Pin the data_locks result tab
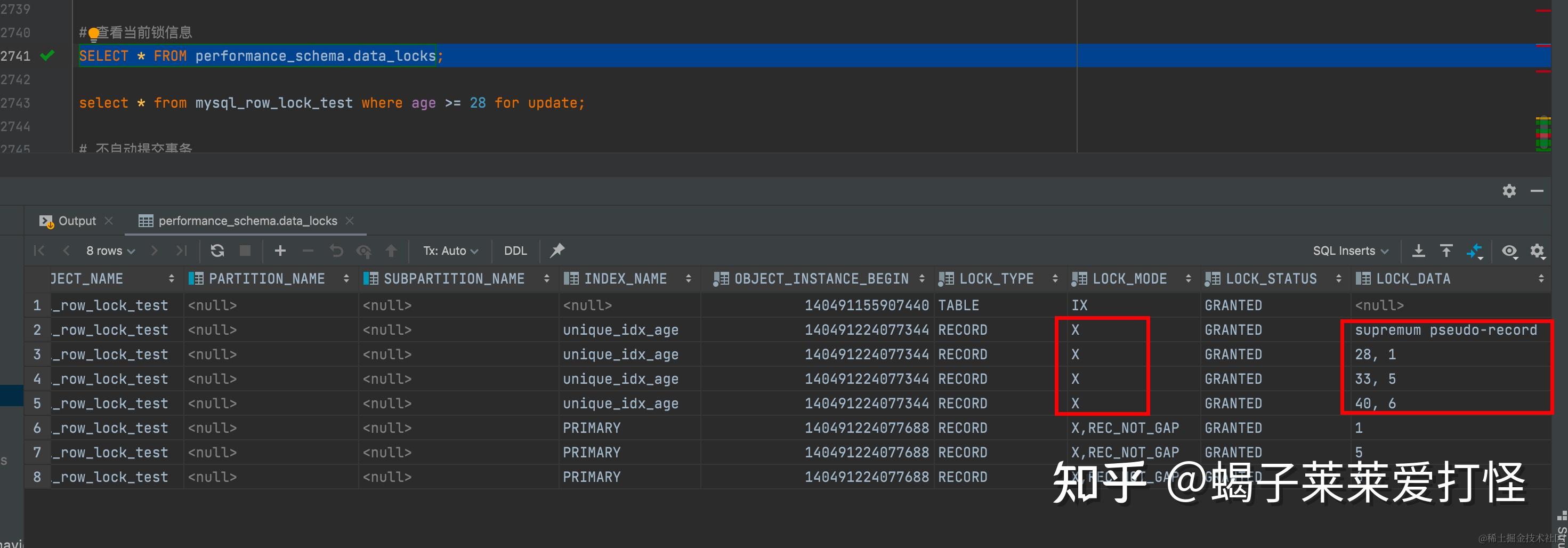Viewport: 1568px width, 548px height. tap(557, 250)
